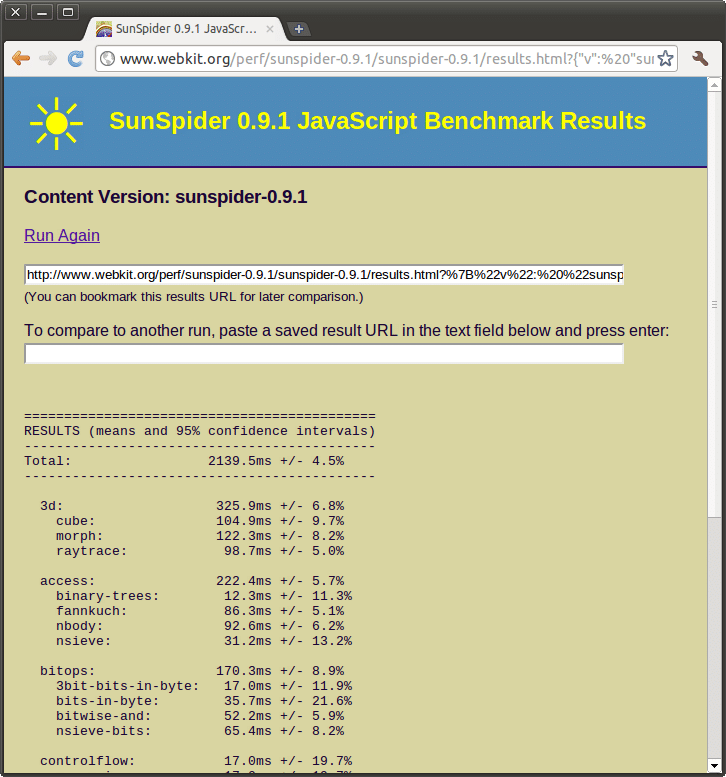Click the raytrace: 98.7ms row
Image resolution: width=726 pixels, height=777 pixels.
click(x=200, y=551)
